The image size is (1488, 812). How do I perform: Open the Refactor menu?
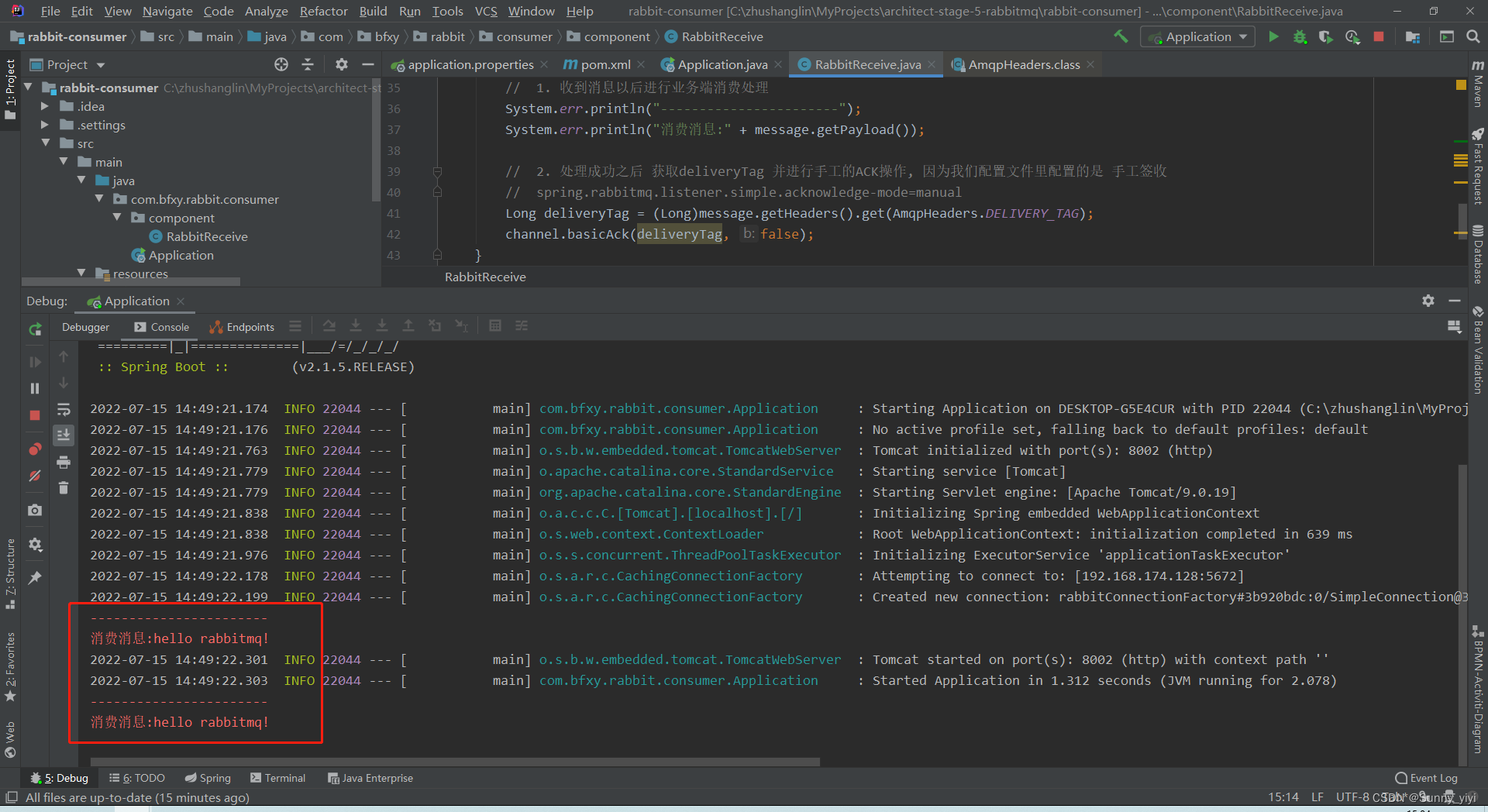(324, 11)
